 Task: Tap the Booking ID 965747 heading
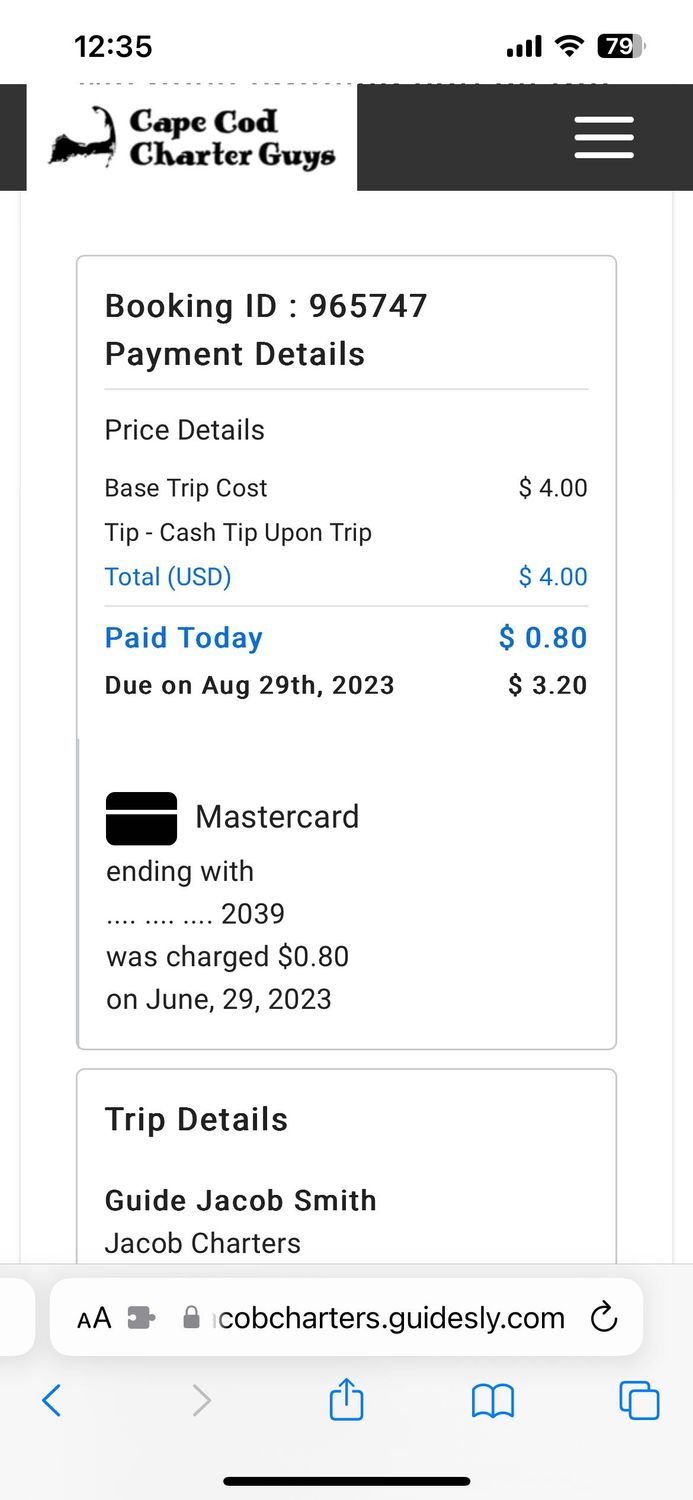[x=266, y=306]
